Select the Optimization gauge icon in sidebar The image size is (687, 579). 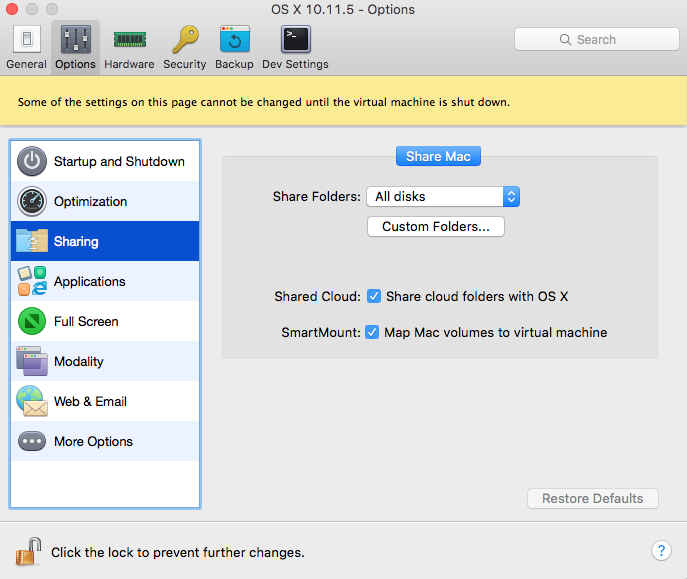(32, 201)
